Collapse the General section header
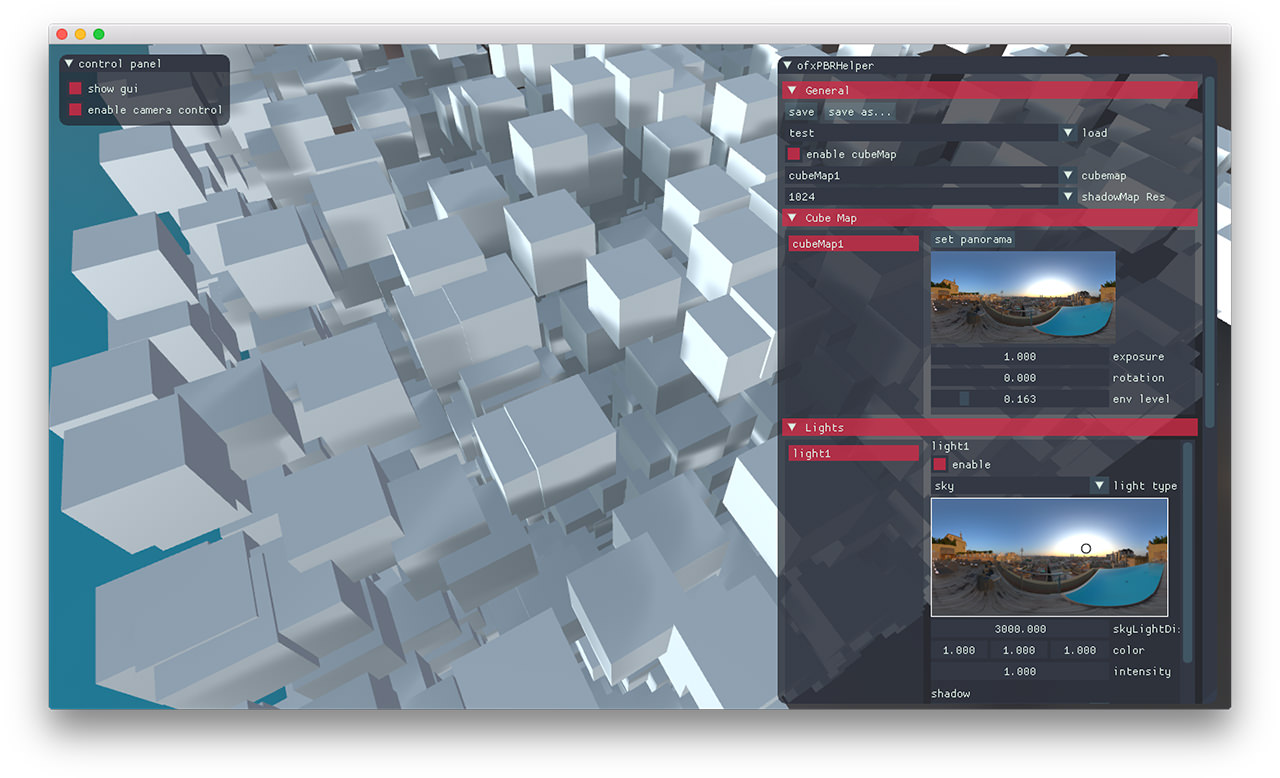The image size is (1280, 778). 990,90
